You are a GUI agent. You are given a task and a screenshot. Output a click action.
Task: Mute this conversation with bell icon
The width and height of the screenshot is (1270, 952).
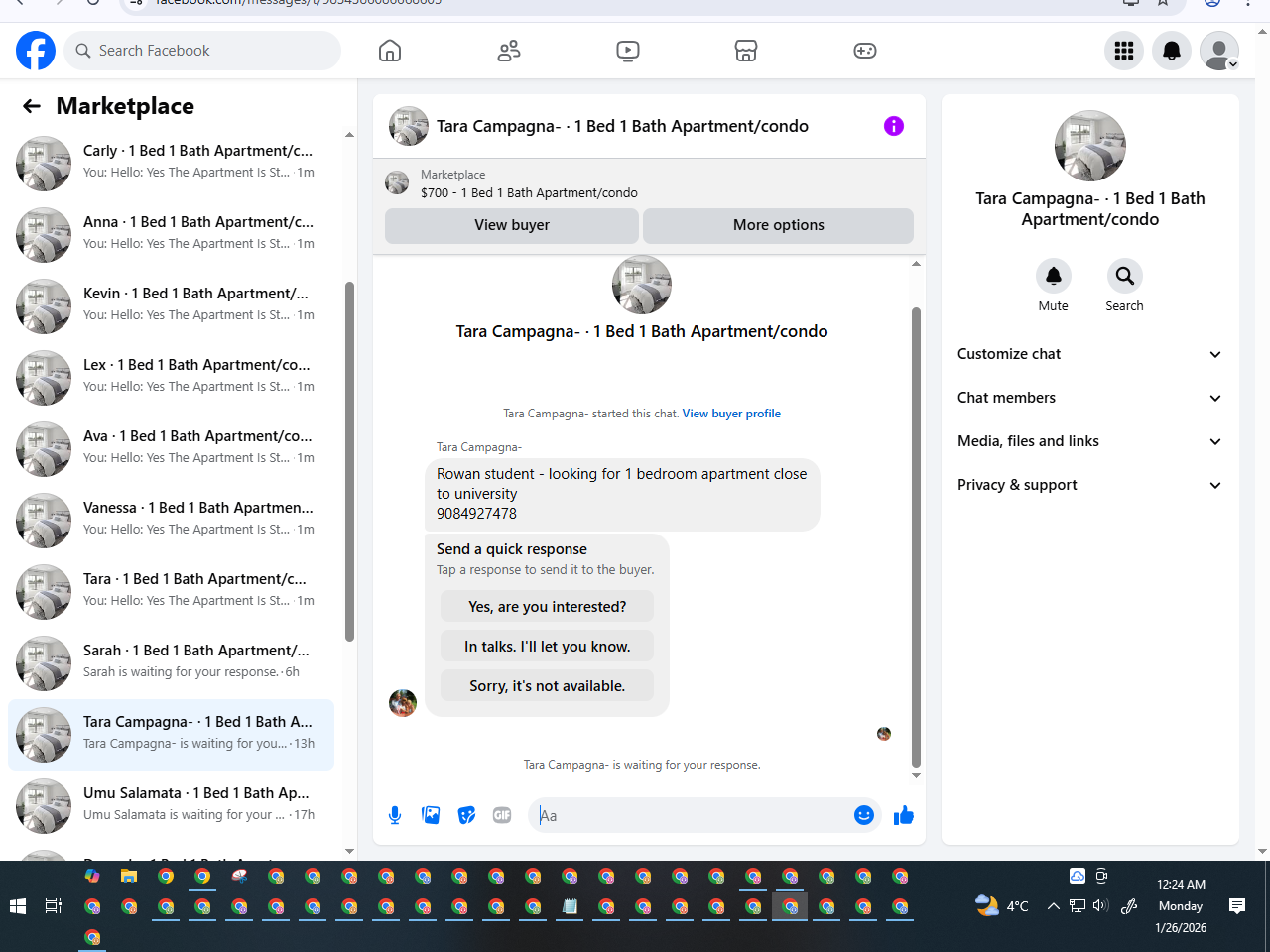[x=1054, y=276]
